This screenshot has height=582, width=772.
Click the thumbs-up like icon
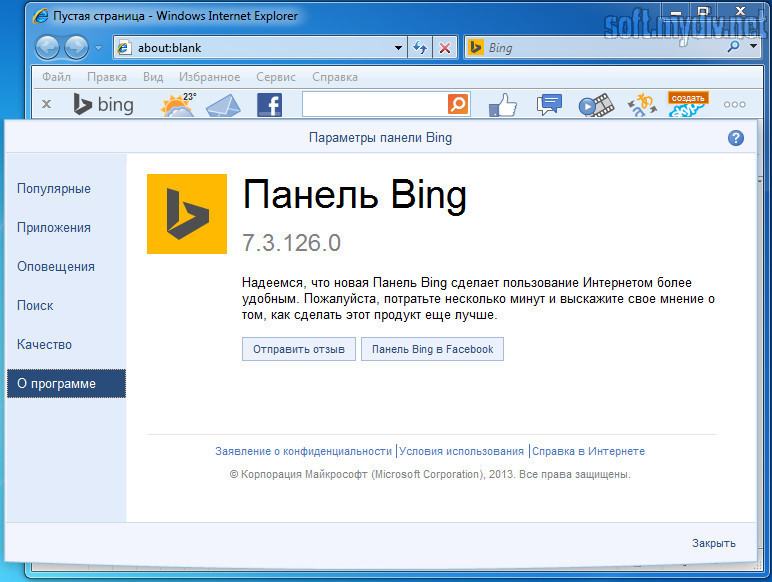(x=503, y=105)
